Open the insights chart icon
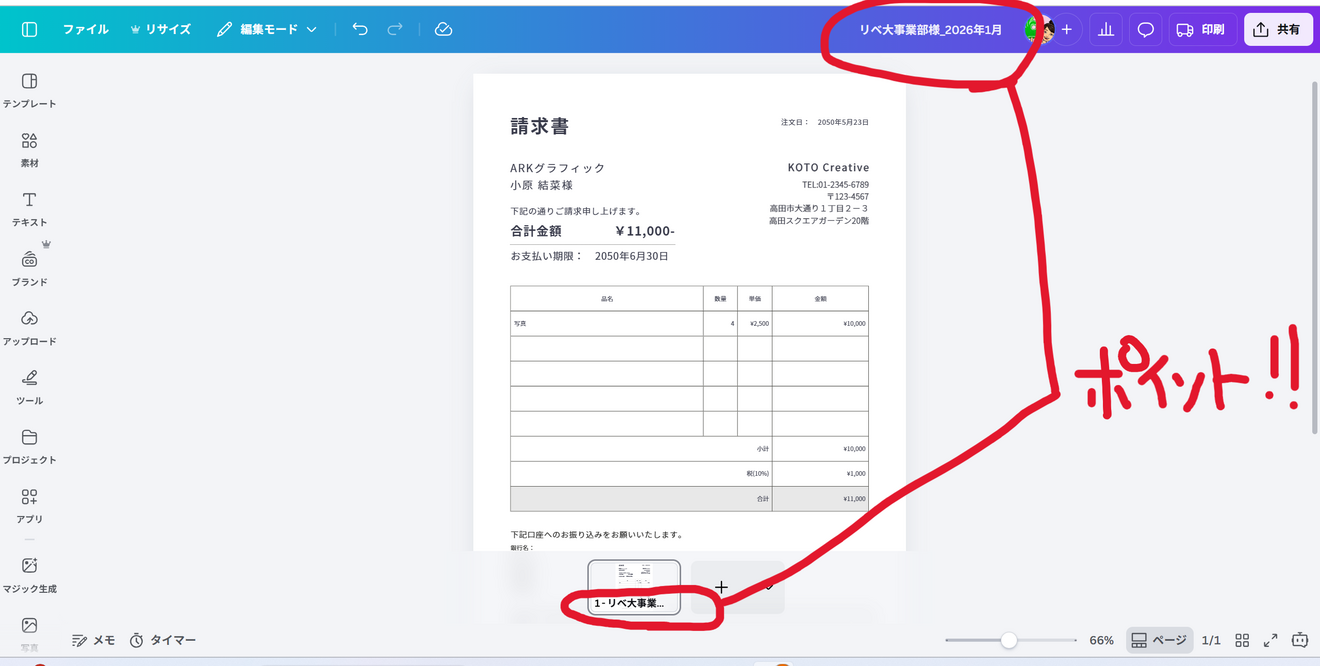This screenshot has height=666, width=1320. [x=1106, y=29]
